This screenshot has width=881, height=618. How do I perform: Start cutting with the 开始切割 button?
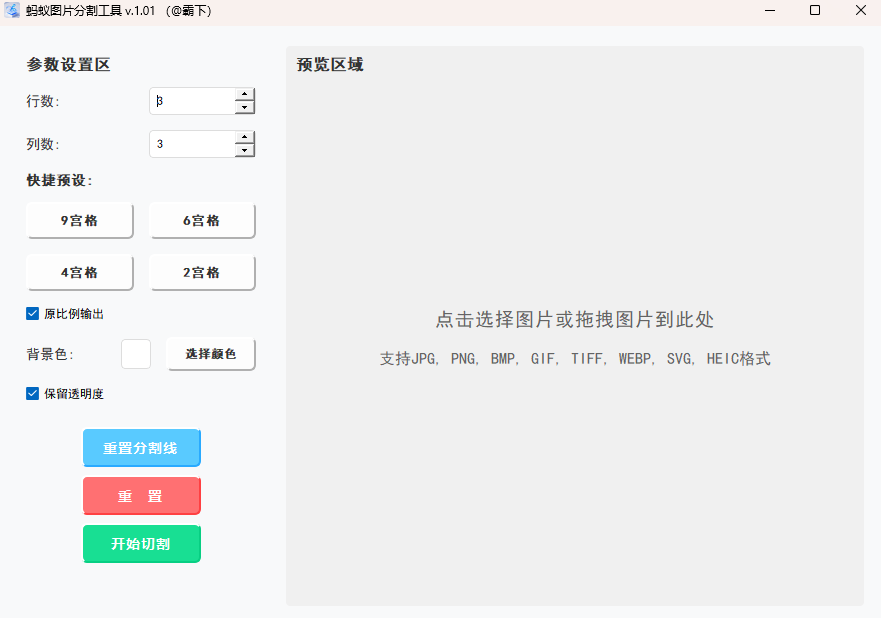pyautogui.click(x=141, y=544)
